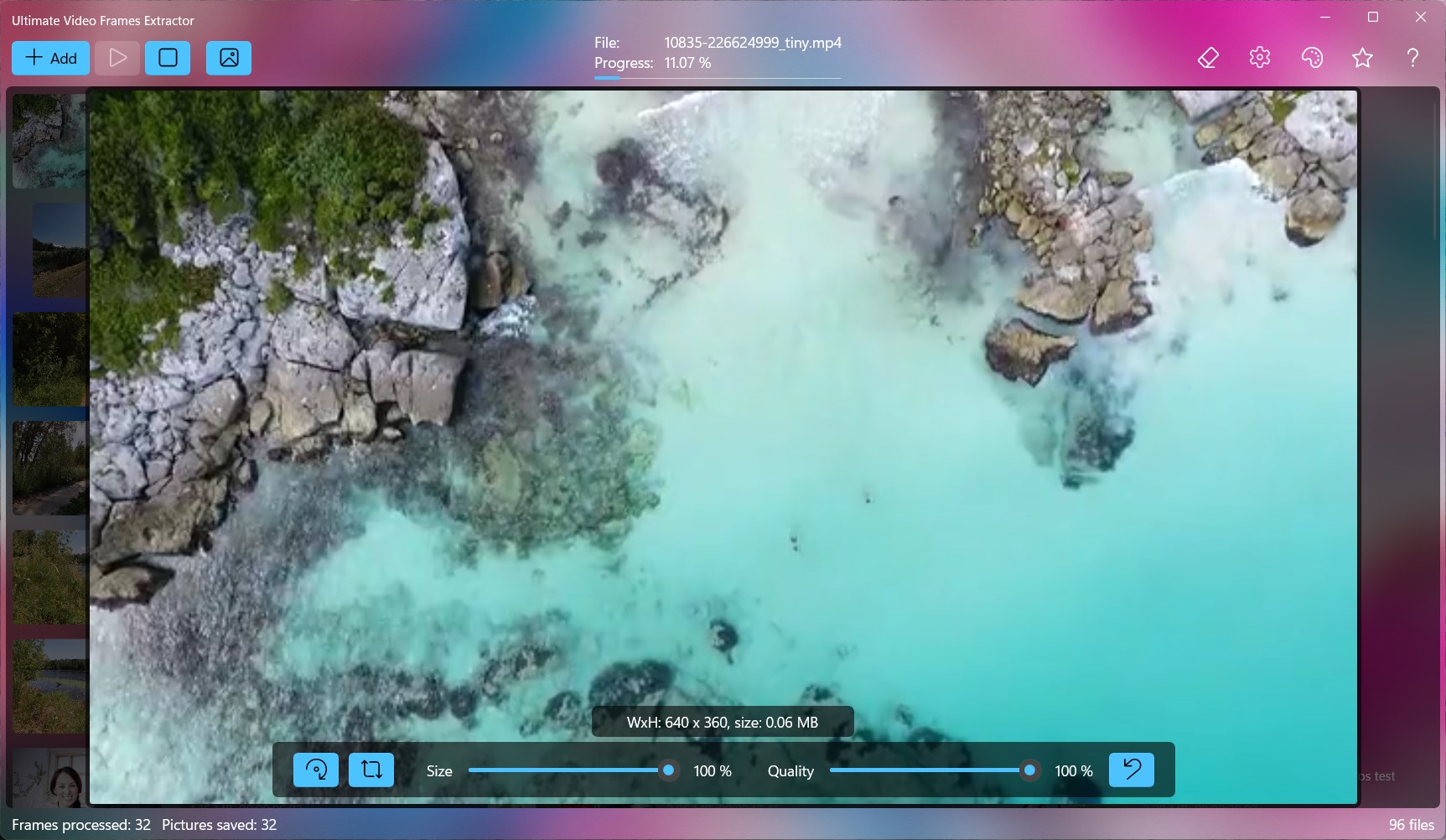1446x840 pixels.
Task: Adjust the Size slider handle
Action: pyautogui.click(x=668, y=770)
